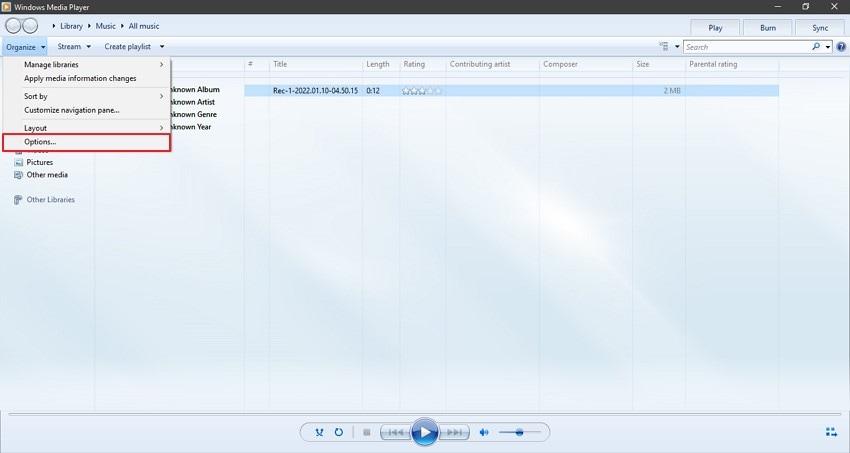Open the View options icon
The image size is (850, 453).
(664, 47)
